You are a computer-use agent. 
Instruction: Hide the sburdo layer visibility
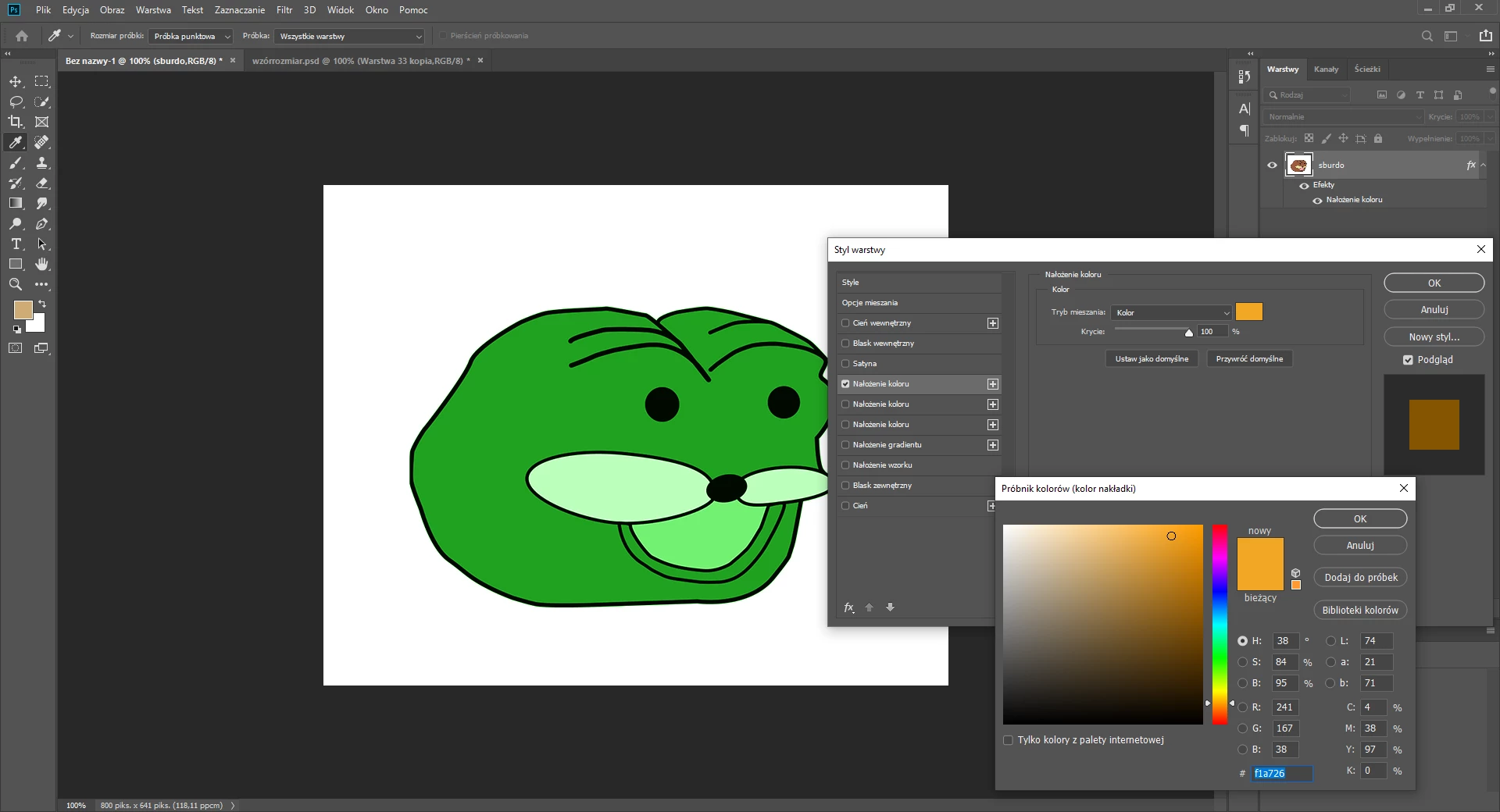[1272, 166]
